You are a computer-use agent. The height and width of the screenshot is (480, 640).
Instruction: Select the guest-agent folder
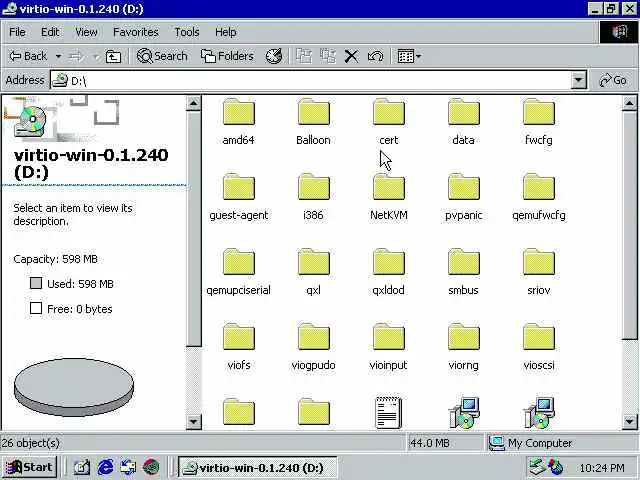pos(239,187)
